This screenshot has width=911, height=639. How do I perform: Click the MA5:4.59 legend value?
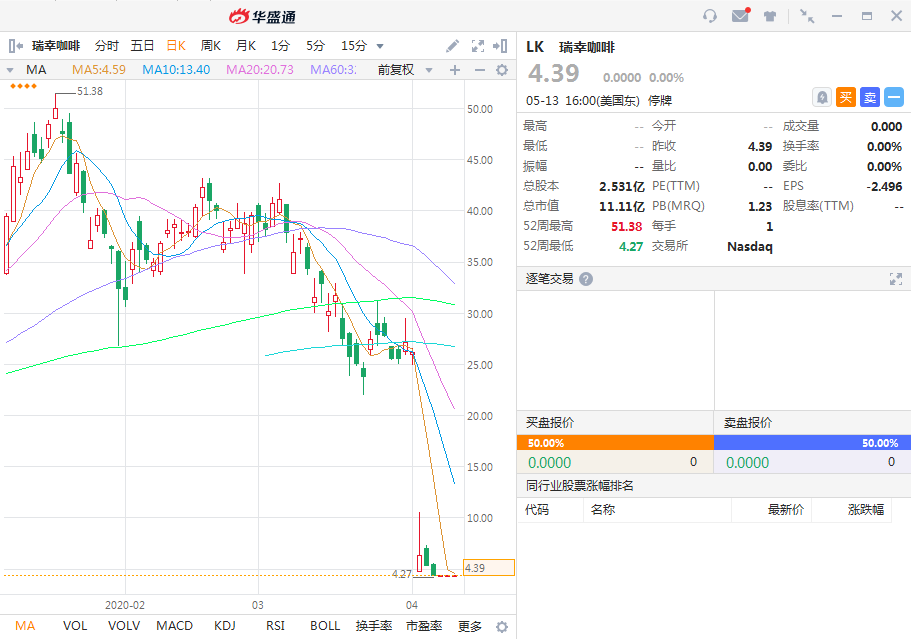(x=99, y=70)
